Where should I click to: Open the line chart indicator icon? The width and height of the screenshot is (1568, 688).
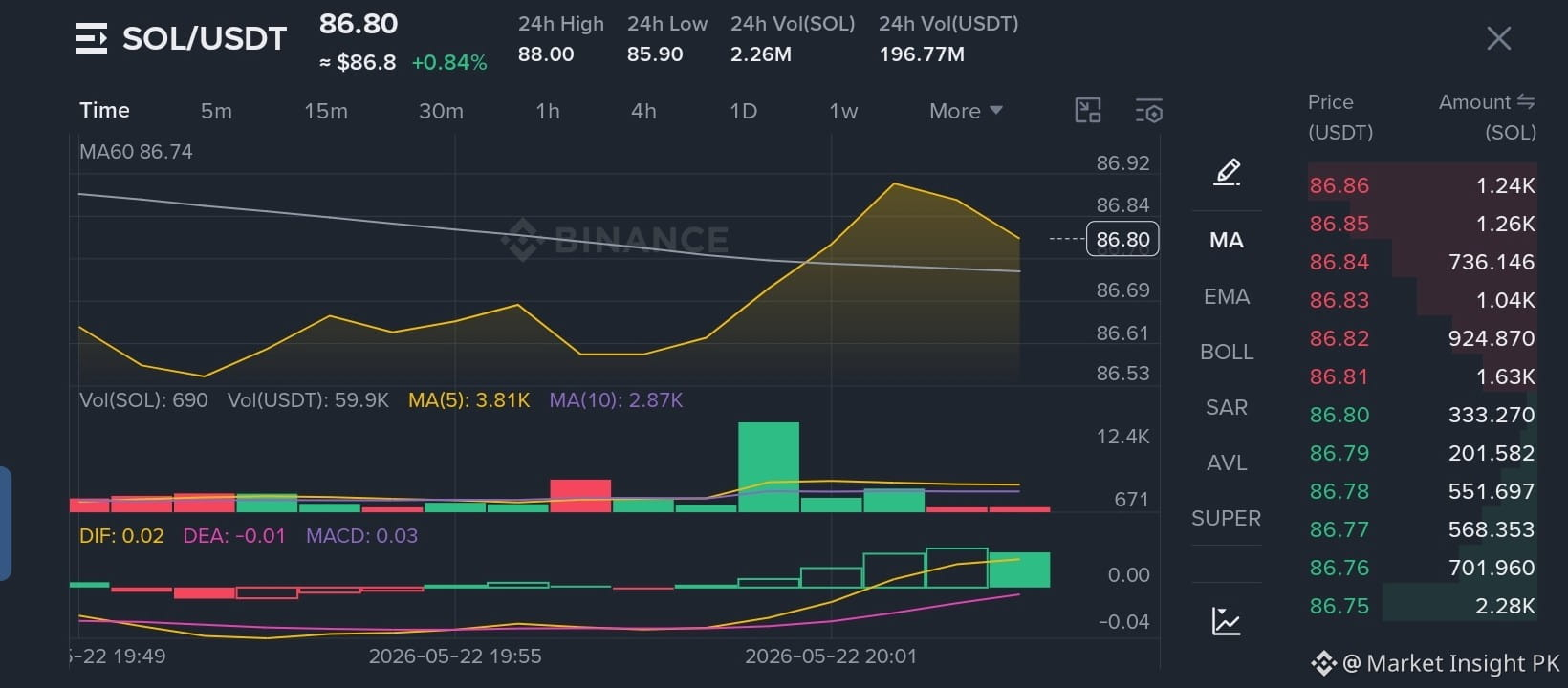coord(1227,621)
